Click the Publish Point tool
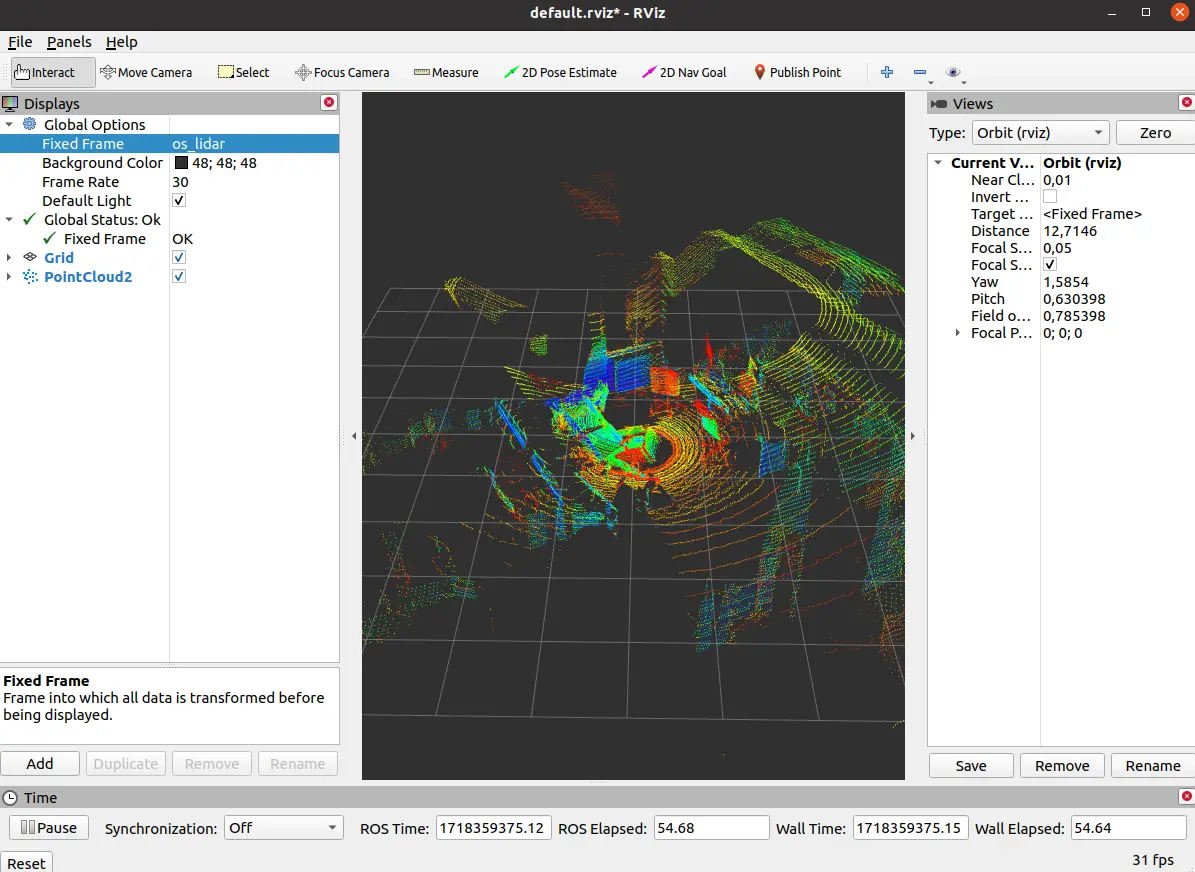The width and height of the screenshot is (1195, 872). click(x=797, y=72)
